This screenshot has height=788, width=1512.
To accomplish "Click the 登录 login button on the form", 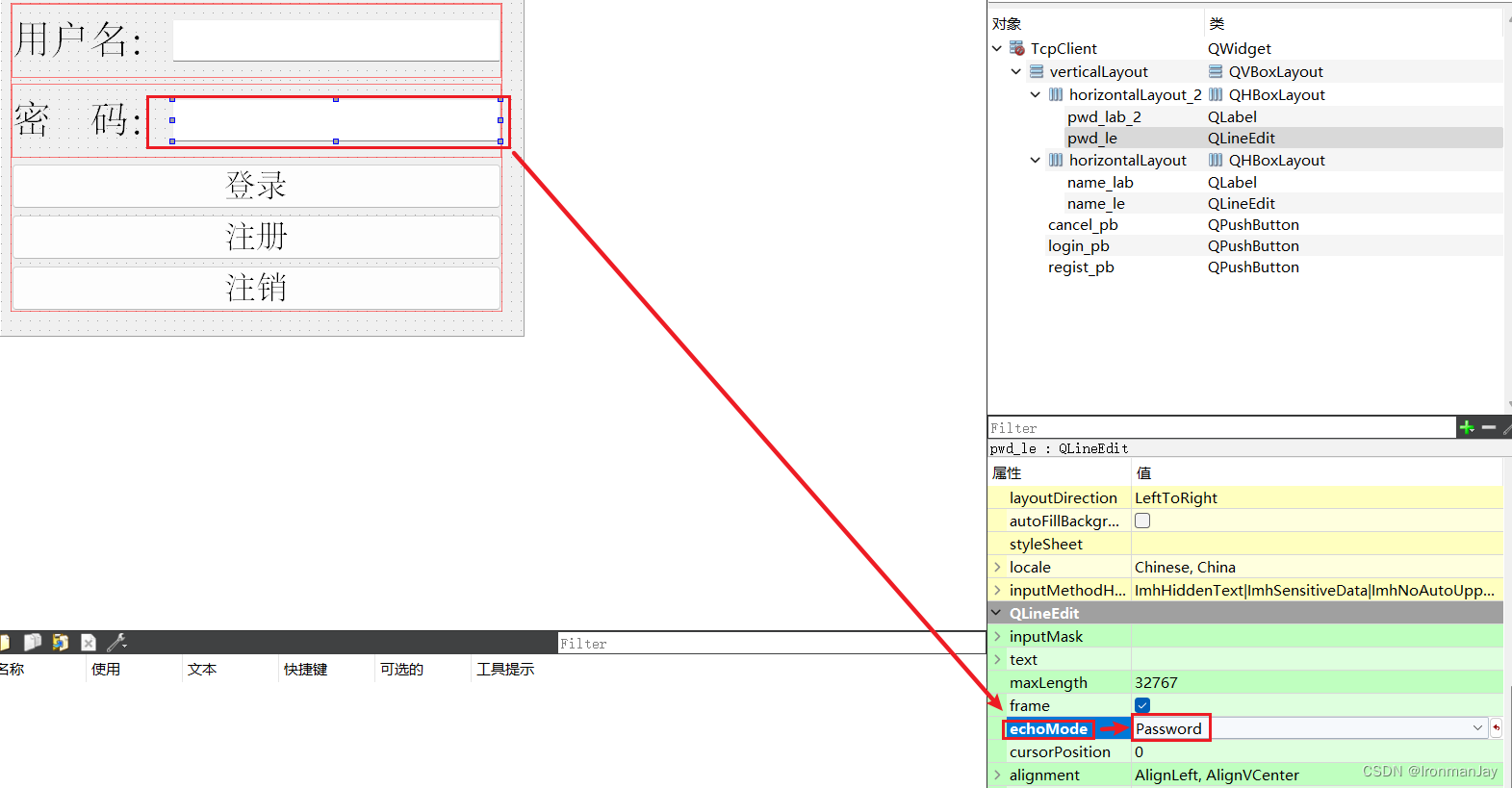I will point(256,186).
